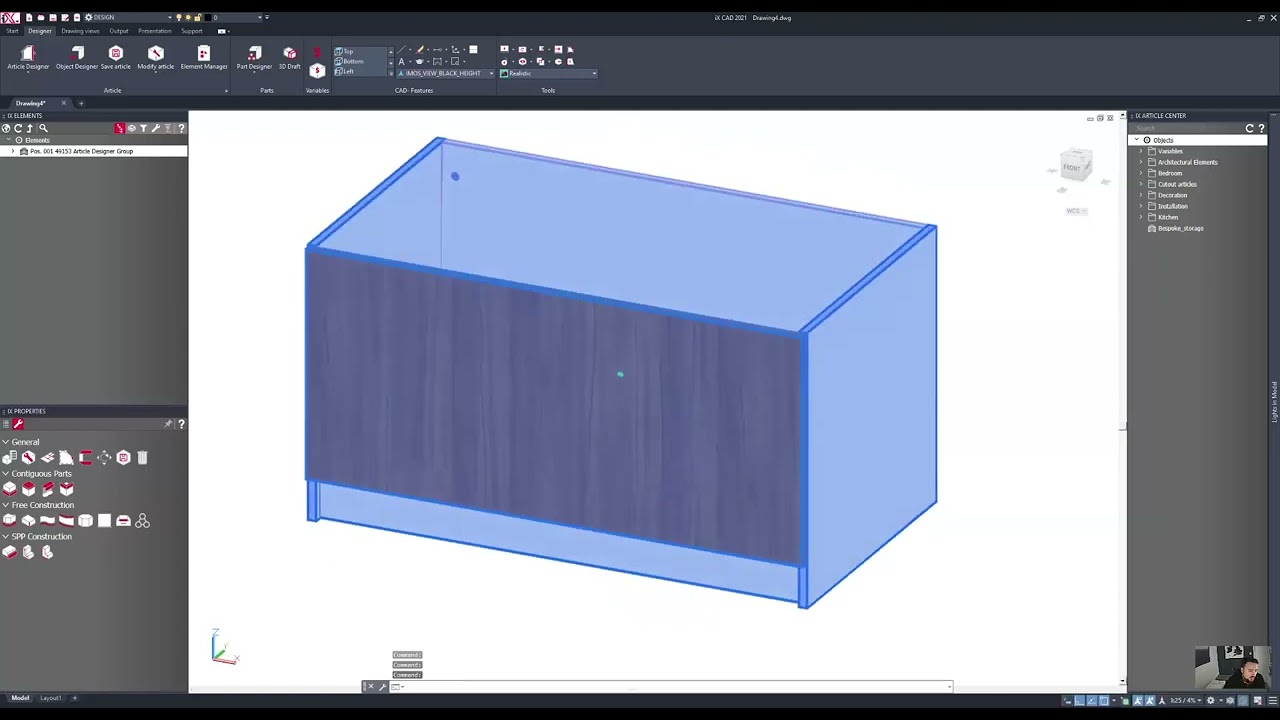1280x720 pixels.
Task: Switch to the Drawing views tab
Action: click(80, 31)
